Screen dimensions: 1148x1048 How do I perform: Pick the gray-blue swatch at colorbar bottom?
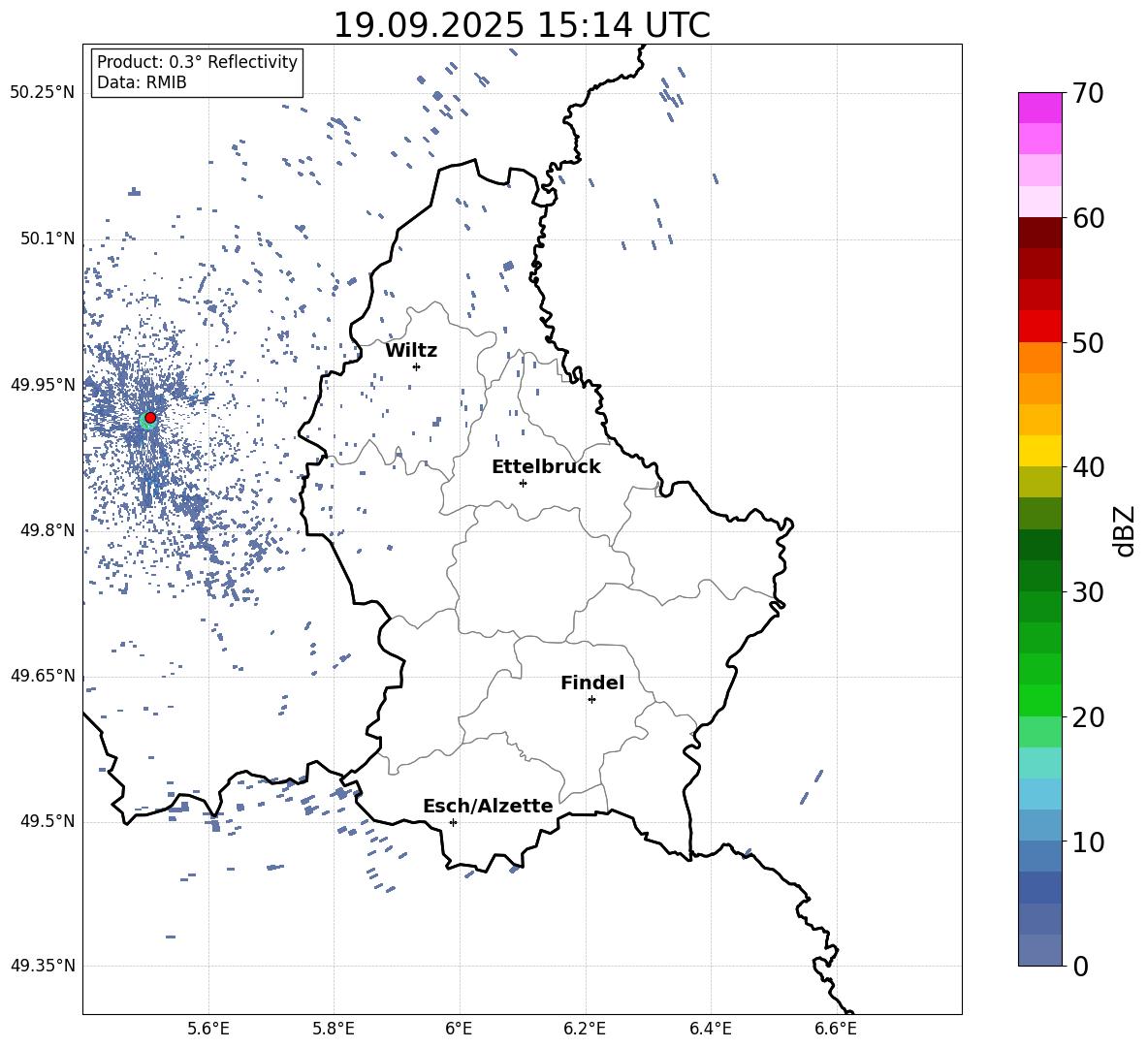click(x=1039, y=950)
